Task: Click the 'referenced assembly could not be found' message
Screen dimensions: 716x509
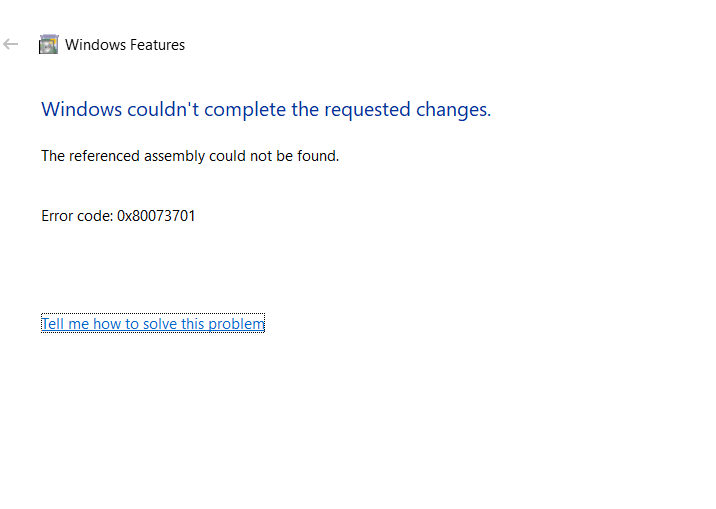Action: (x=190, y=156)
